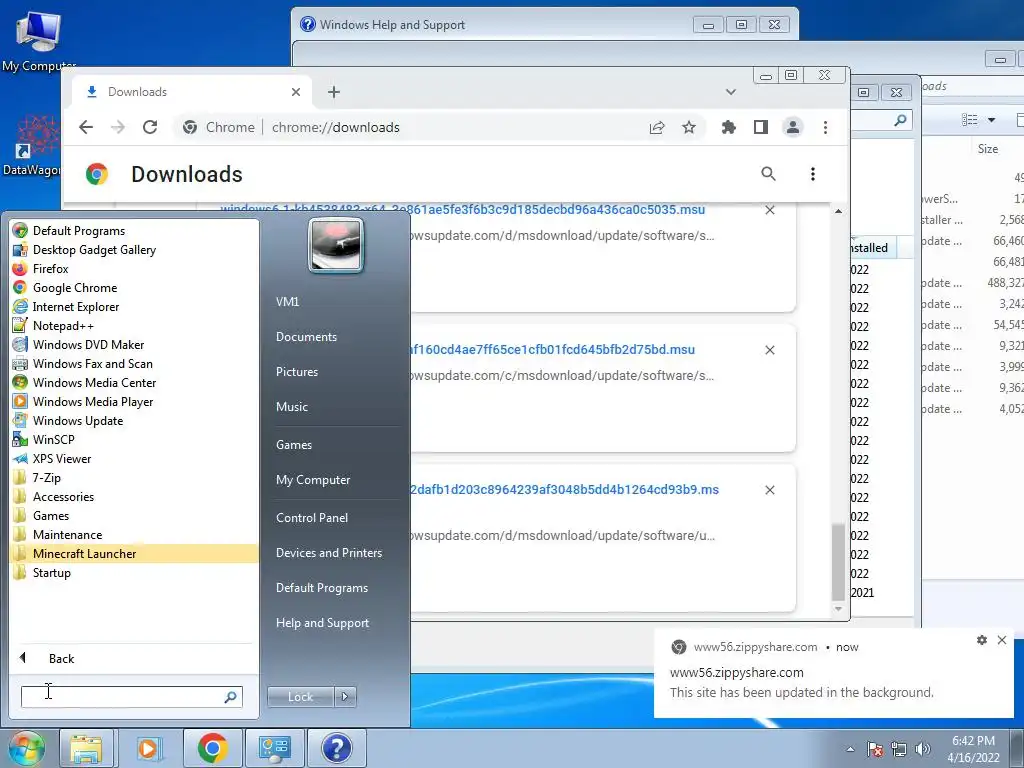Screen dimensions: 1024x768
Task: Open Default Programs in the right pane
Action: click(322, 588)
